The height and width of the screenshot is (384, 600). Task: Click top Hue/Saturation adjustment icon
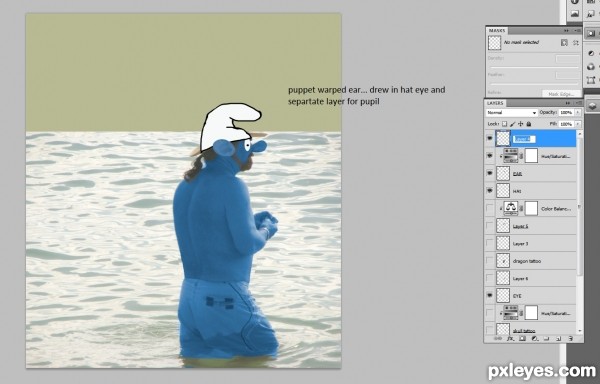tap(511, 156)
